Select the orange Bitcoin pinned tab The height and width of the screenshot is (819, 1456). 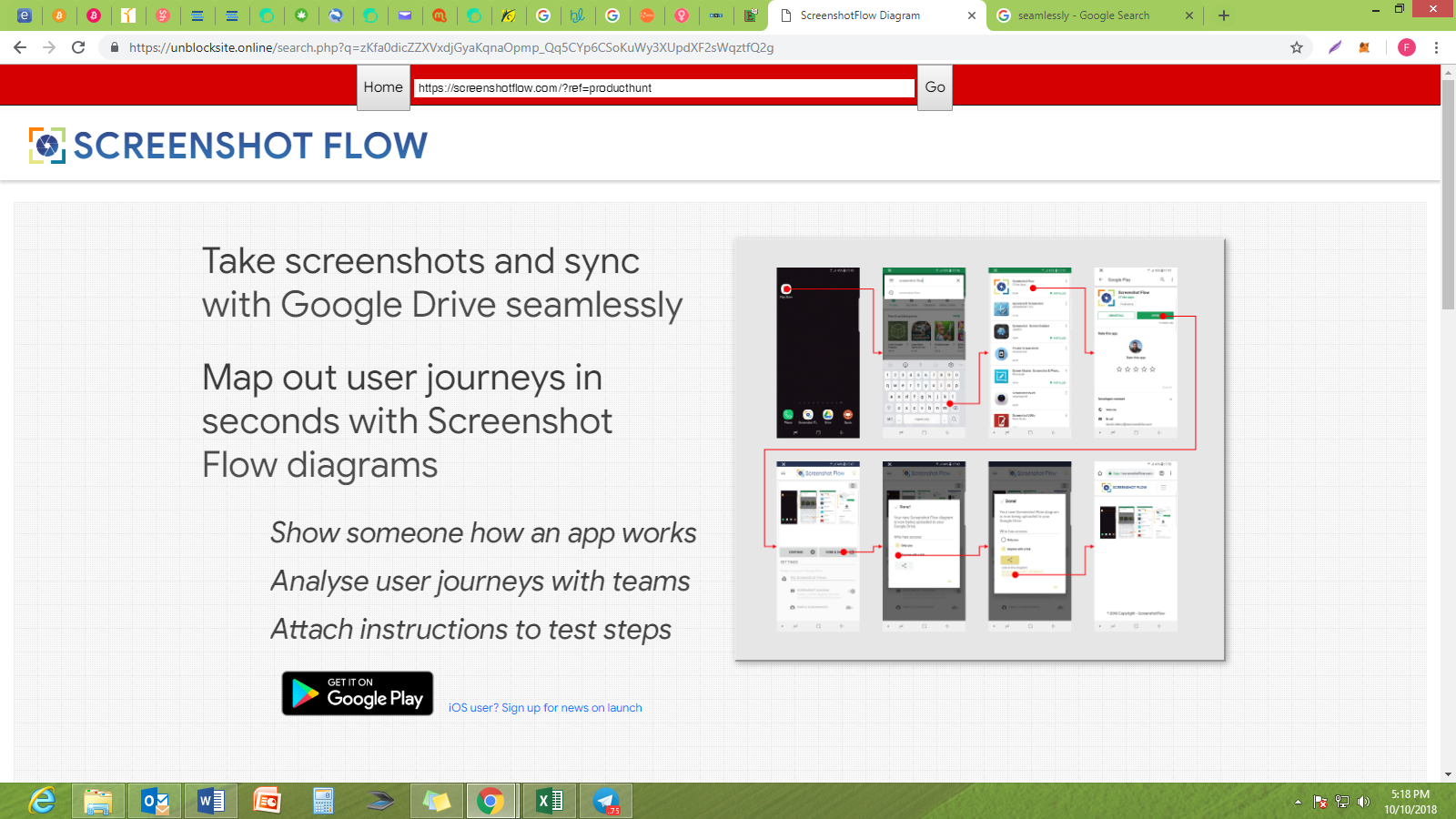59,15
